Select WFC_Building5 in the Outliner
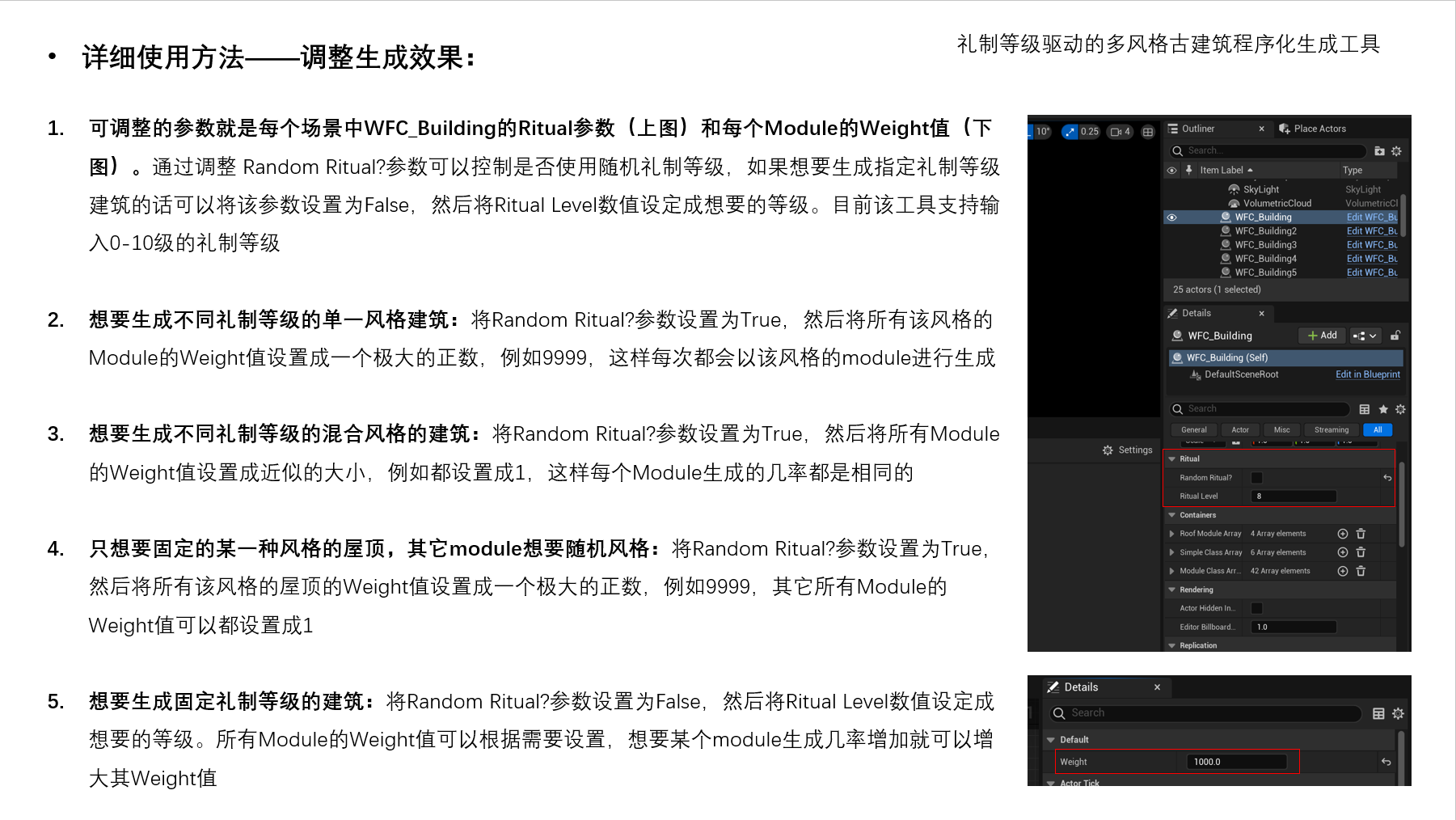Viewport: 1456px width, 820px height. [x=1265, y=273]
